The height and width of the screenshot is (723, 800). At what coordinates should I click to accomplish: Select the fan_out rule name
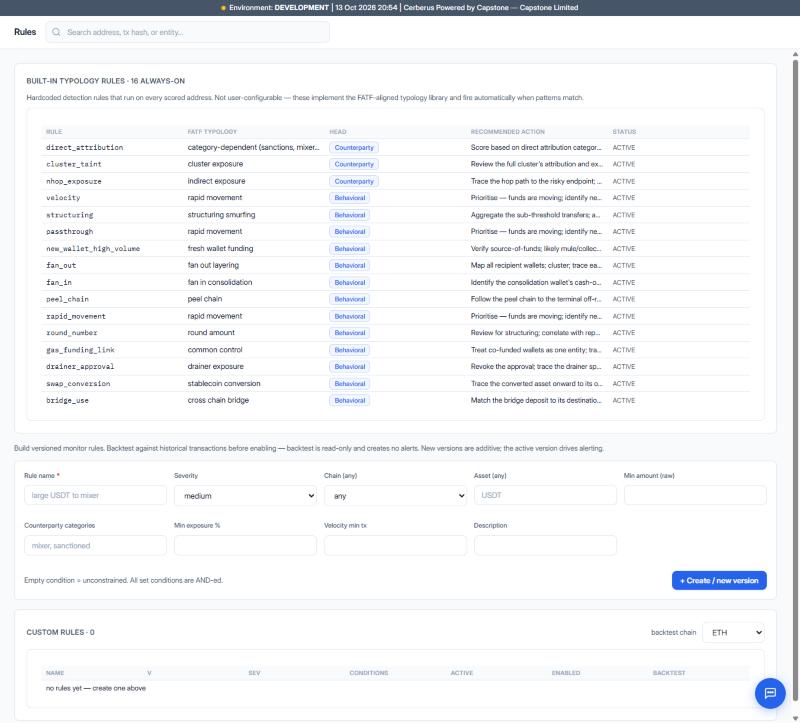click(61, 265)
